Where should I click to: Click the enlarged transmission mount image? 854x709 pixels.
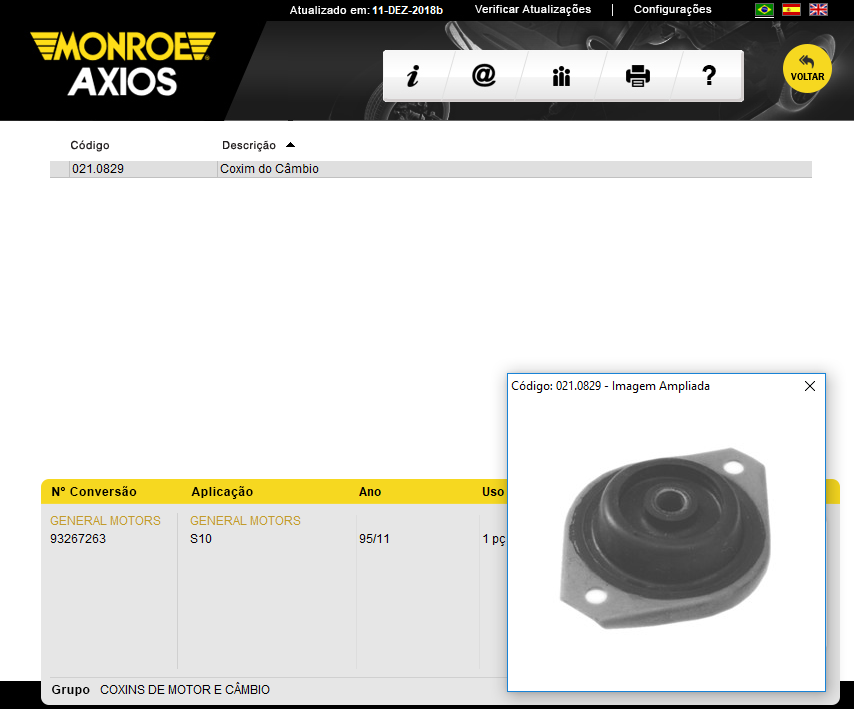pyautogui.click(x=665, y=535)
